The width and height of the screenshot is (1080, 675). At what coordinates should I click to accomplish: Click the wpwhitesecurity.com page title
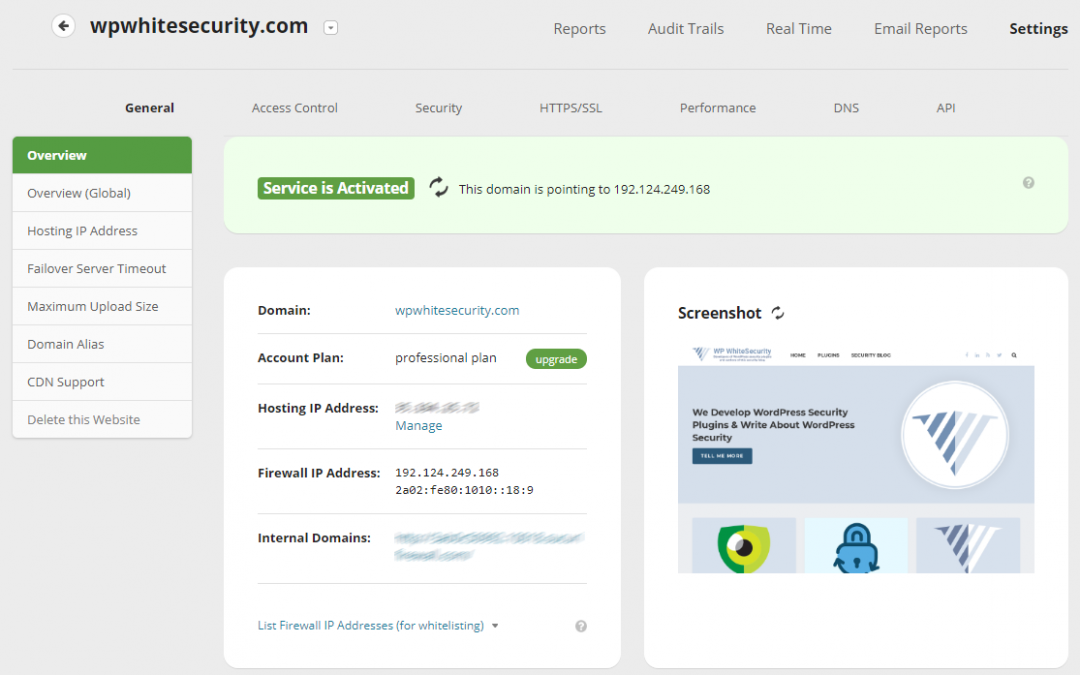pos(198,26)
